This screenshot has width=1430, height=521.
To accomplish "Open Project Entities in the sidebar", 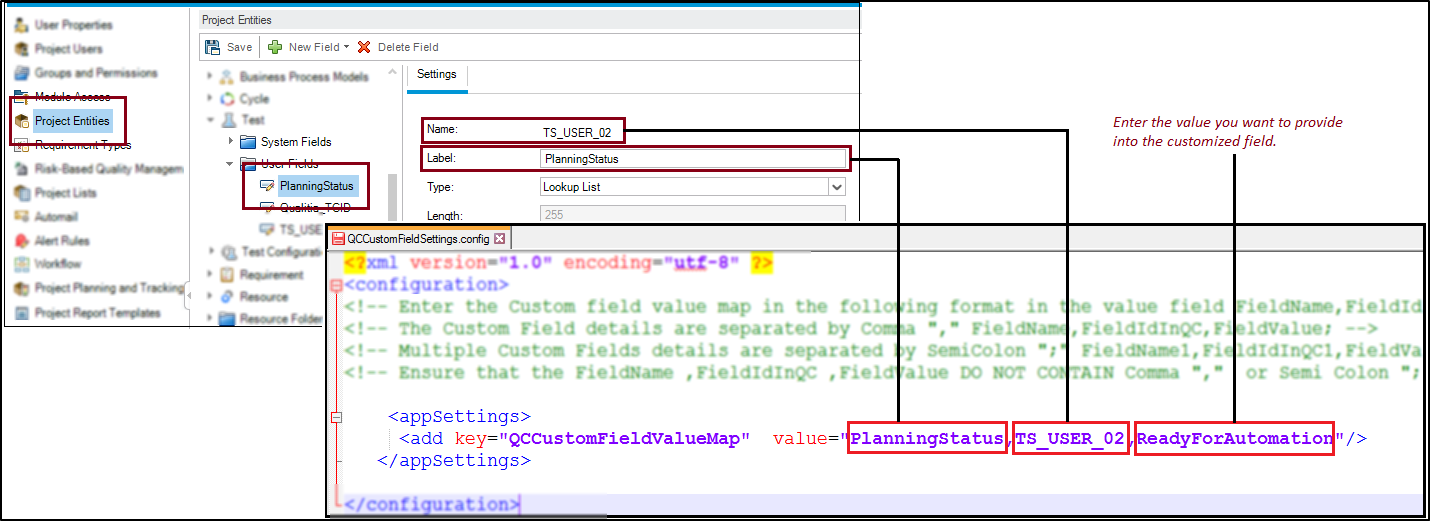I will 71,121.
